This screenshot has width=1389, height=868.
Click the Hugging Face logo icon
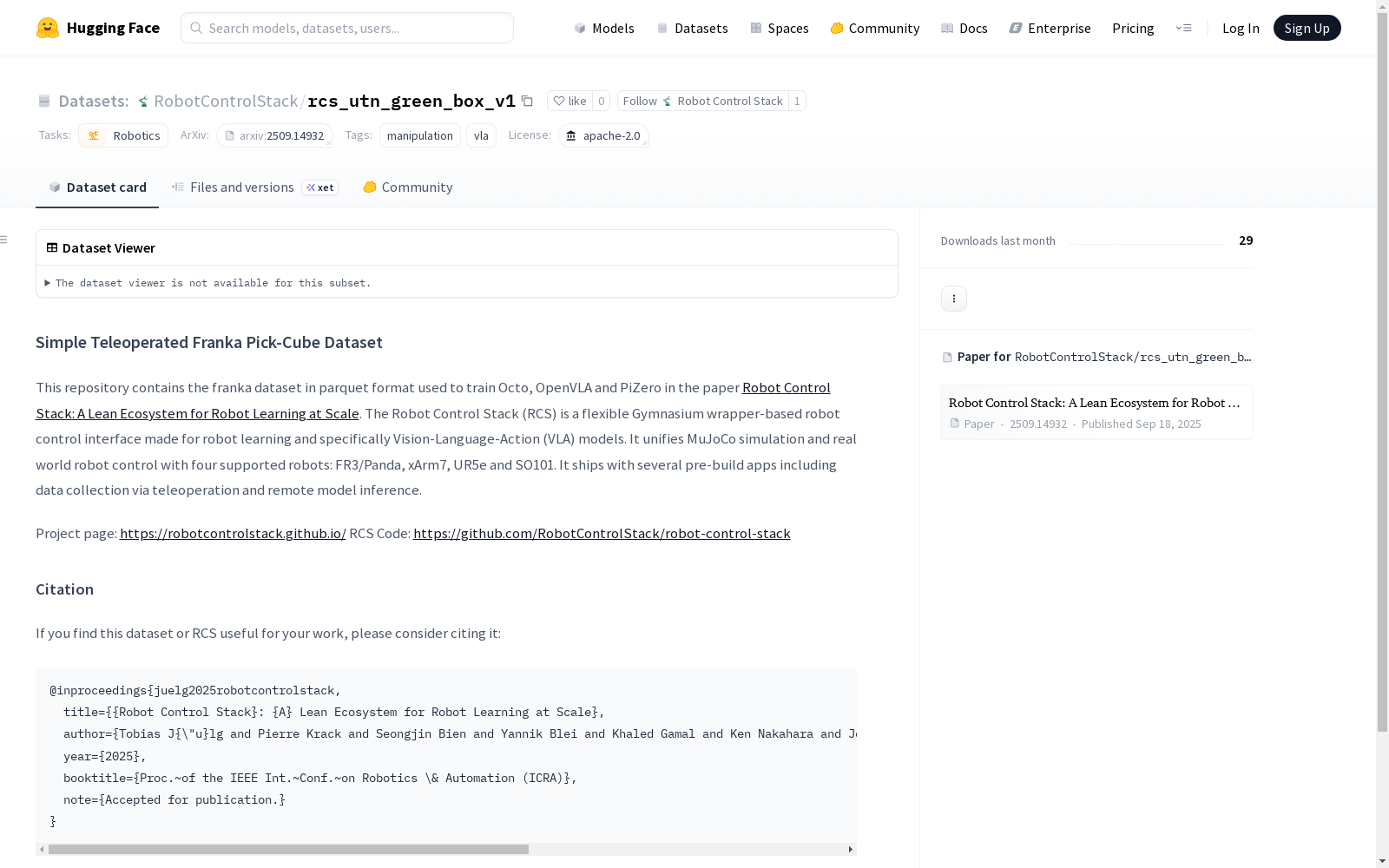coord(48,28)
